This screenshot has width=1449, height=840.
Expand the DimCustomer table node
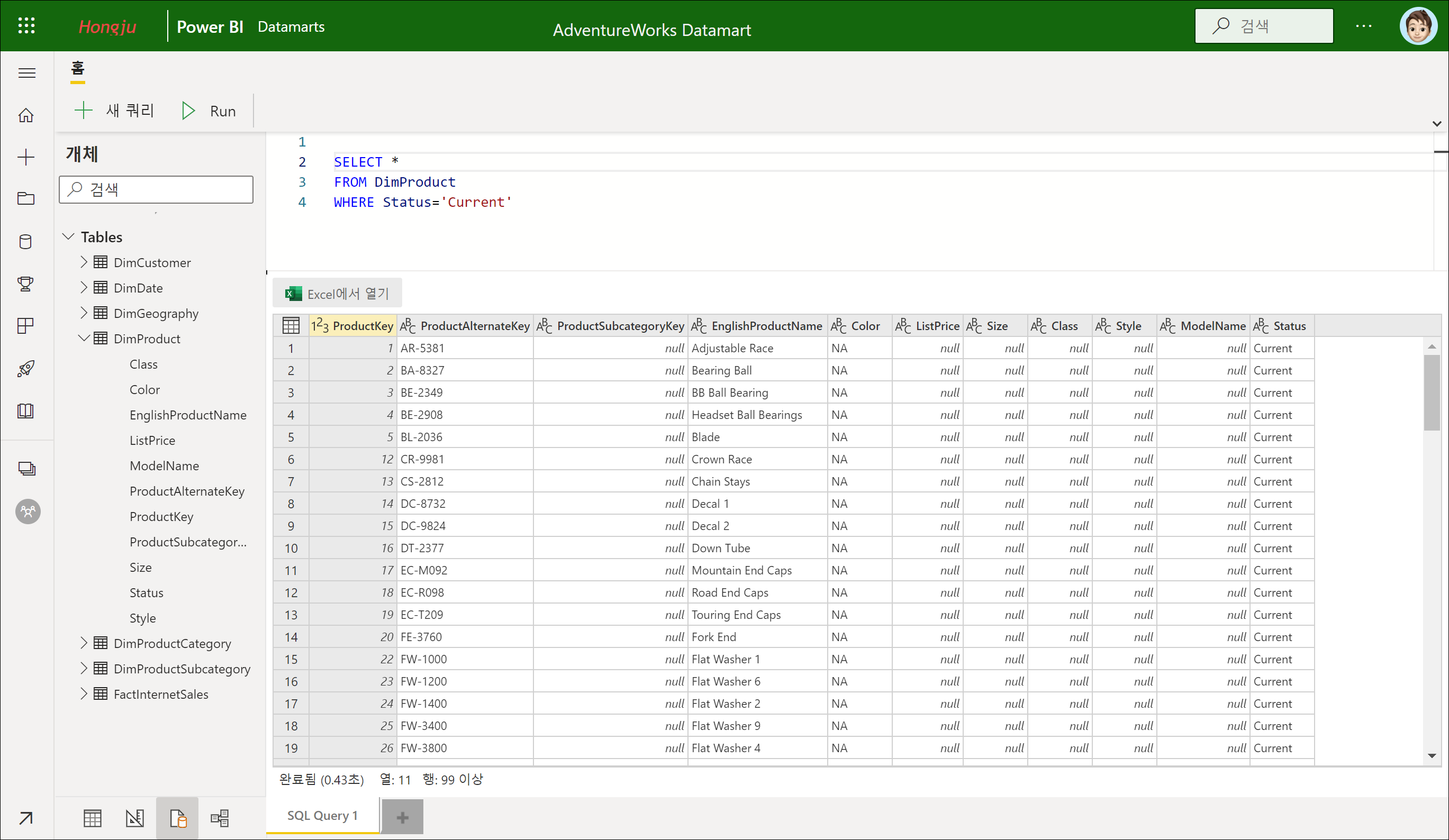click(84, 262)
